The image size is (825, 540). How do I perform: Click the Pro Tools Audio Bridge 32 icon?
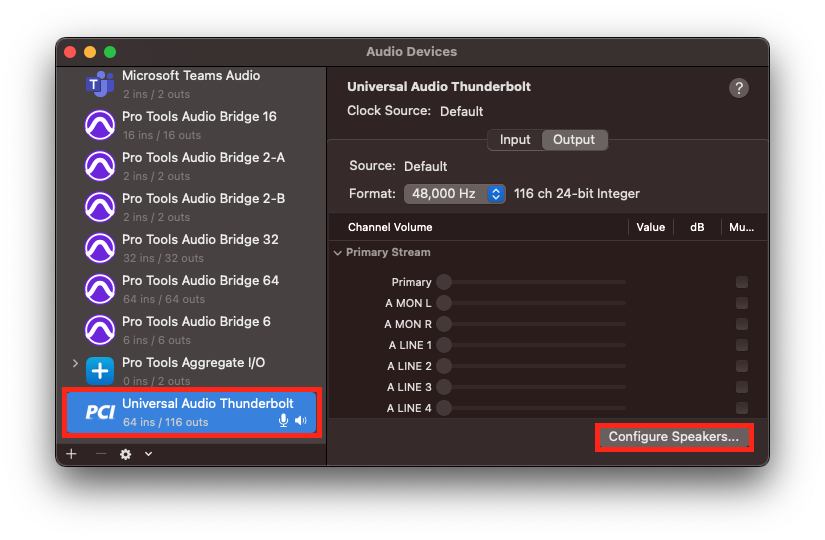pos(100,248)
